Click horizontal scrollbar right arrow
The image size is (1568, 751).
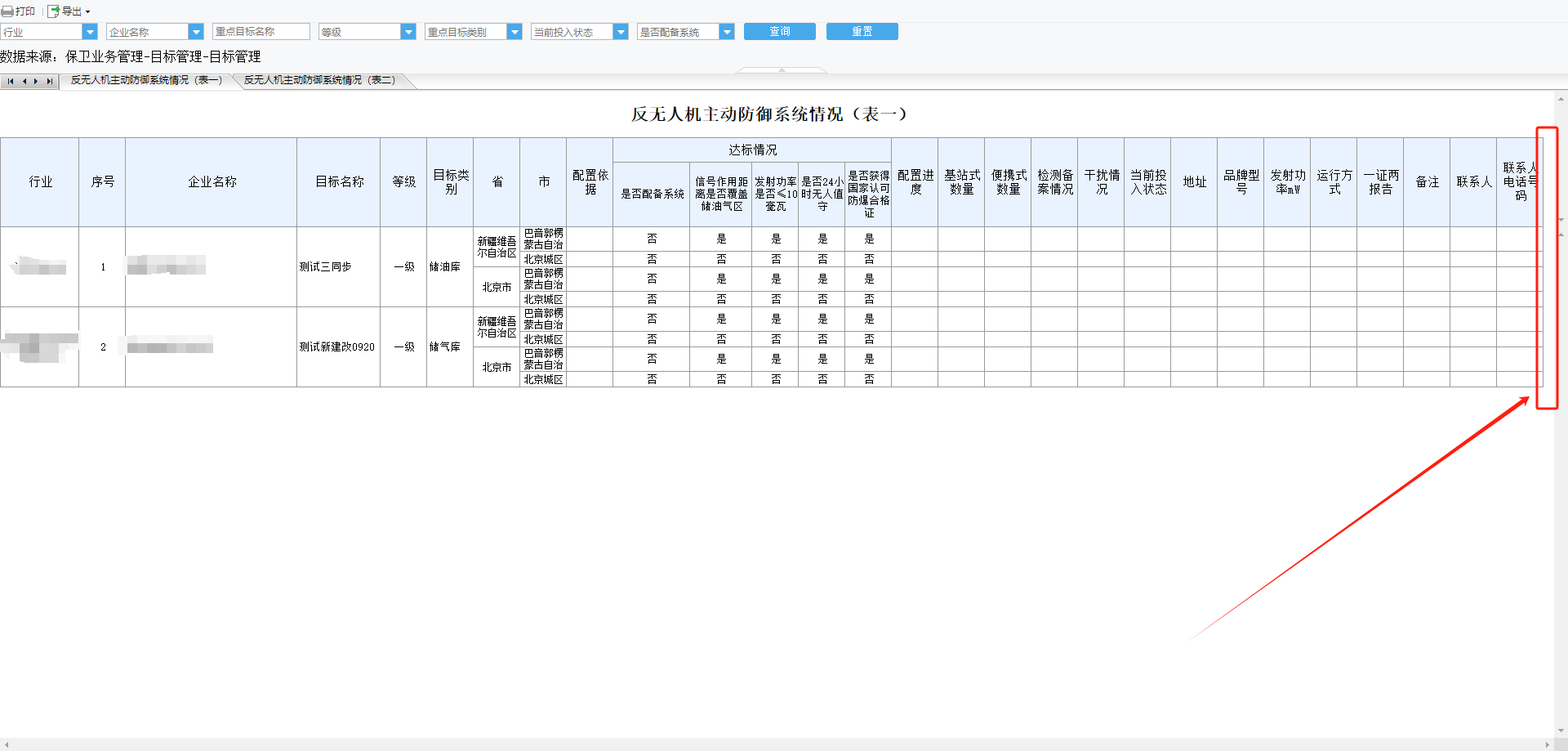coord(1548,744)
